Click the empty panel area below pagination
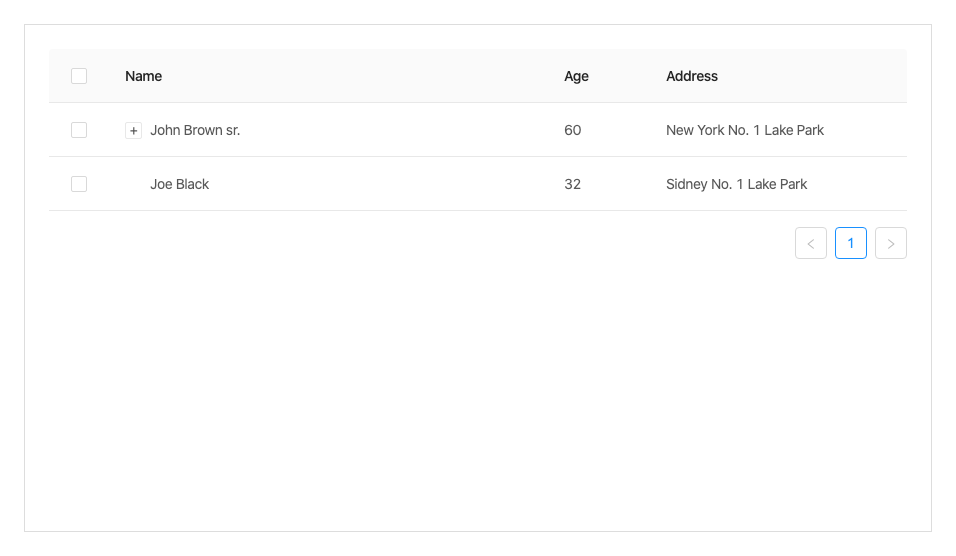This screenshot has width=956, height=556. [478, 400]
